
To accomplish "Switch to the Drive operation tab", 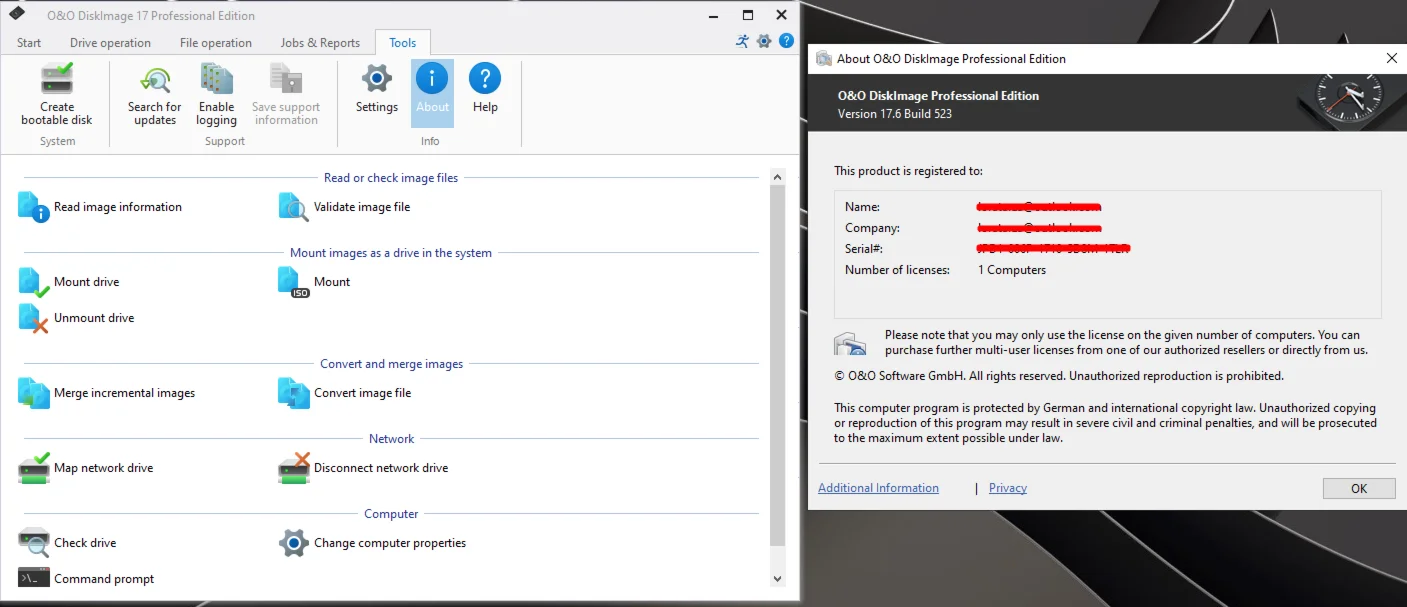I will 110,43.
